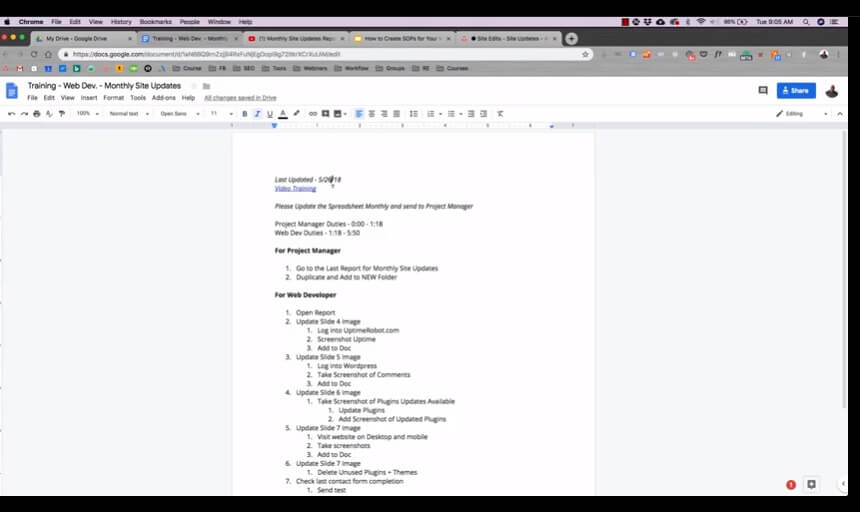Open the Bookmarks menu in macOS menu bar
Image resolution: width=860 pixels, height=512 pixels.
(156, 22)
